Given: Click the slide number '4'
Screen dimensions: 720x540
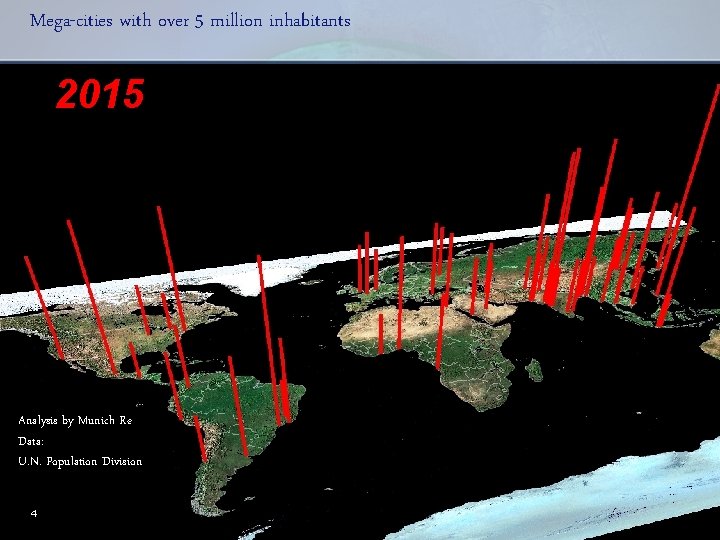Looking at the screenshot, I should coord(34,513).
